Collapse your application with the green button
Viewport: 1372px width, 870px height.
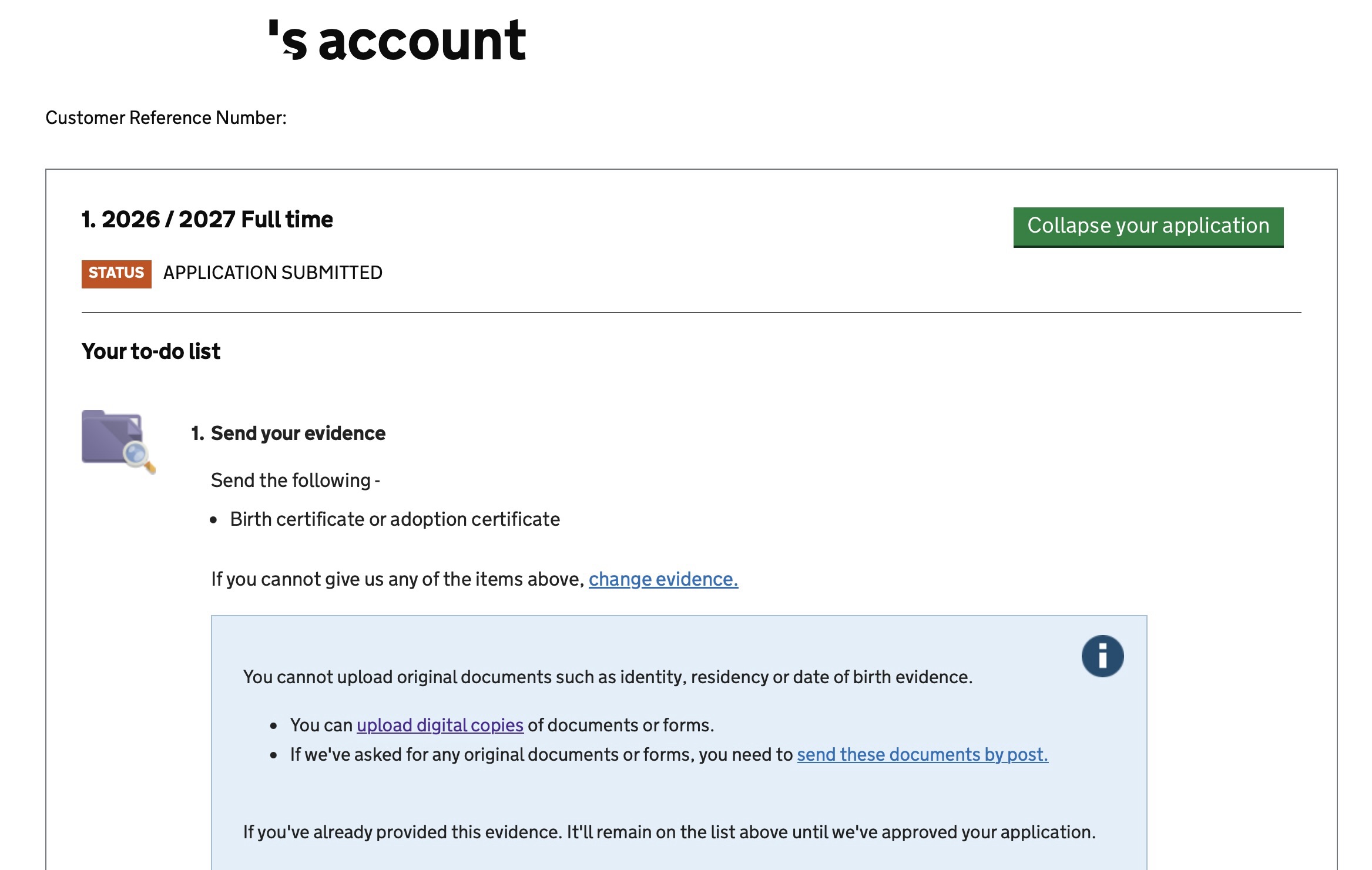[1148, 227]
